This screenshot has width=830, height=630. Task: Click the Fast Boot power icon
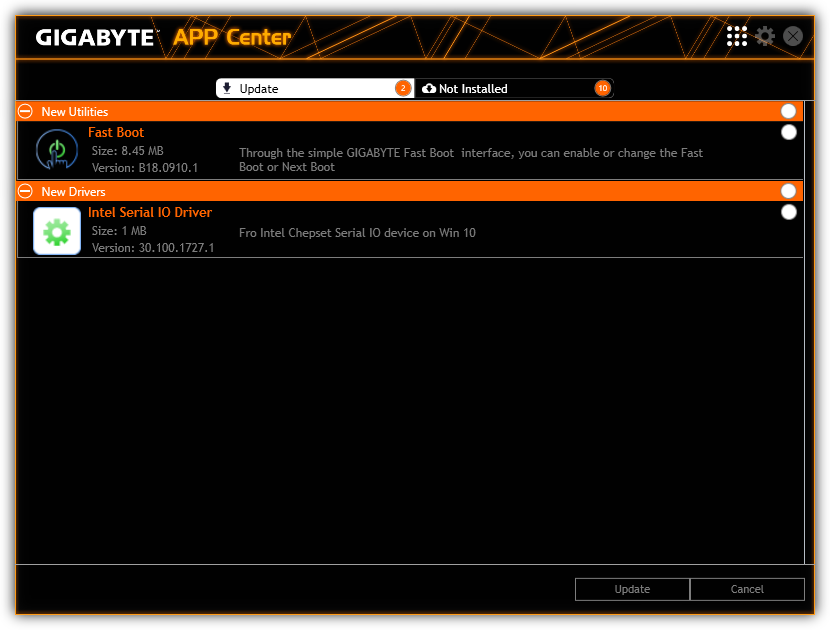click(x=57, y=150)
